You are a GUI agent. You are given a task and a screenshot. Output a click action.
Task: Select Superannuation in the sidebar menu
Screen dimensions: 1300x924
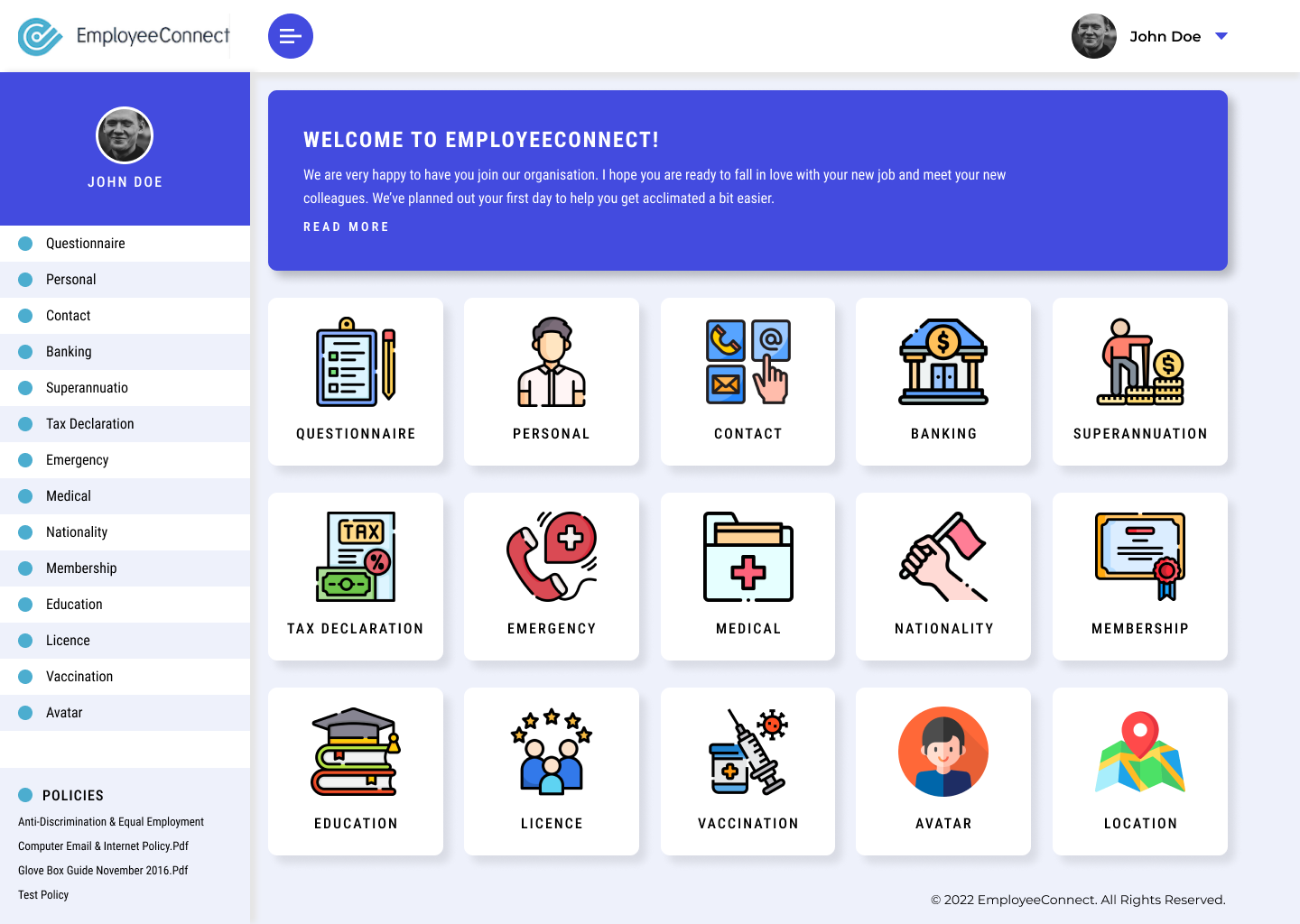pyautogui.click(x=87, y=388)
